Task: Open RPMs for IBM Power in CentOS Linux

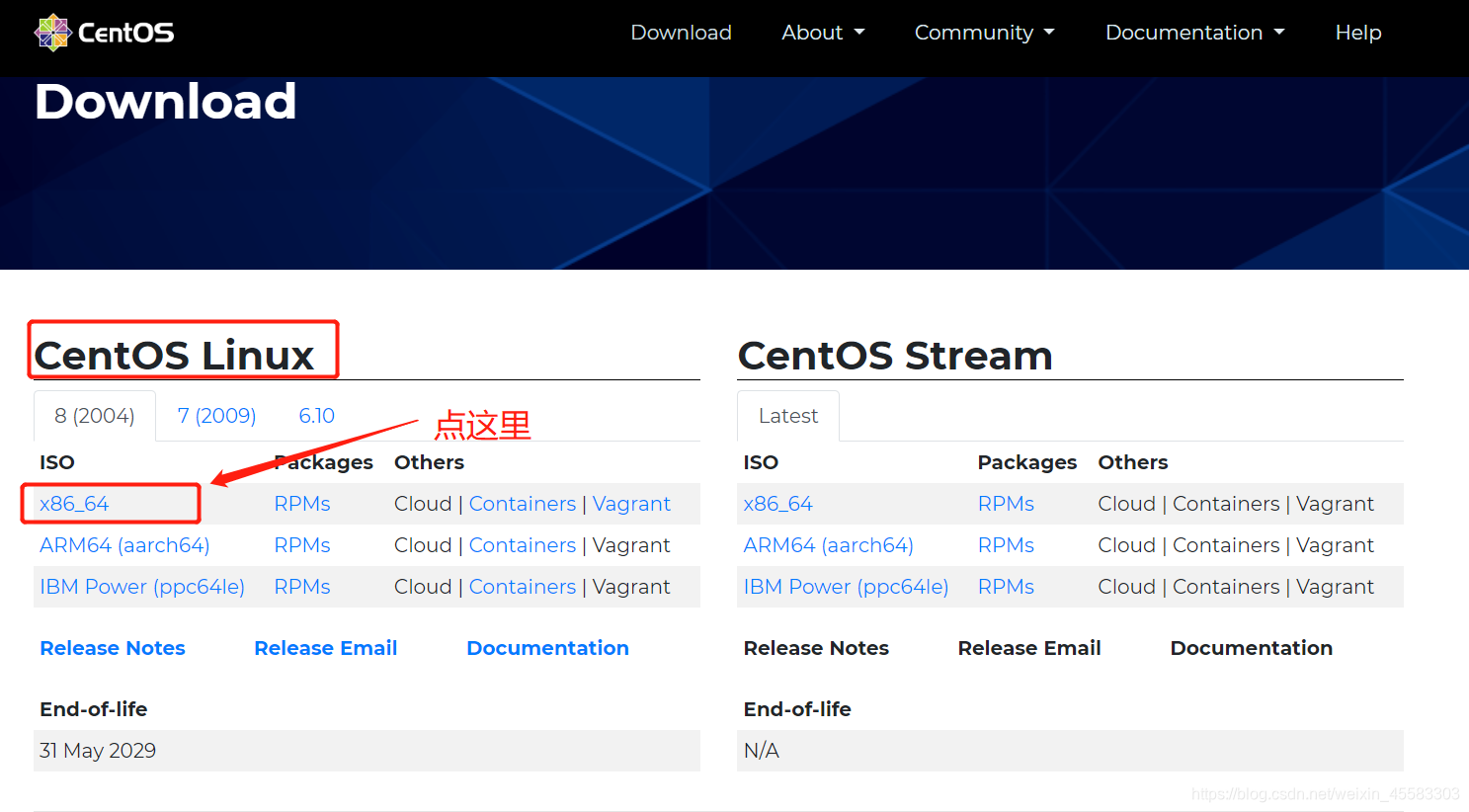Action: [302, 587]
